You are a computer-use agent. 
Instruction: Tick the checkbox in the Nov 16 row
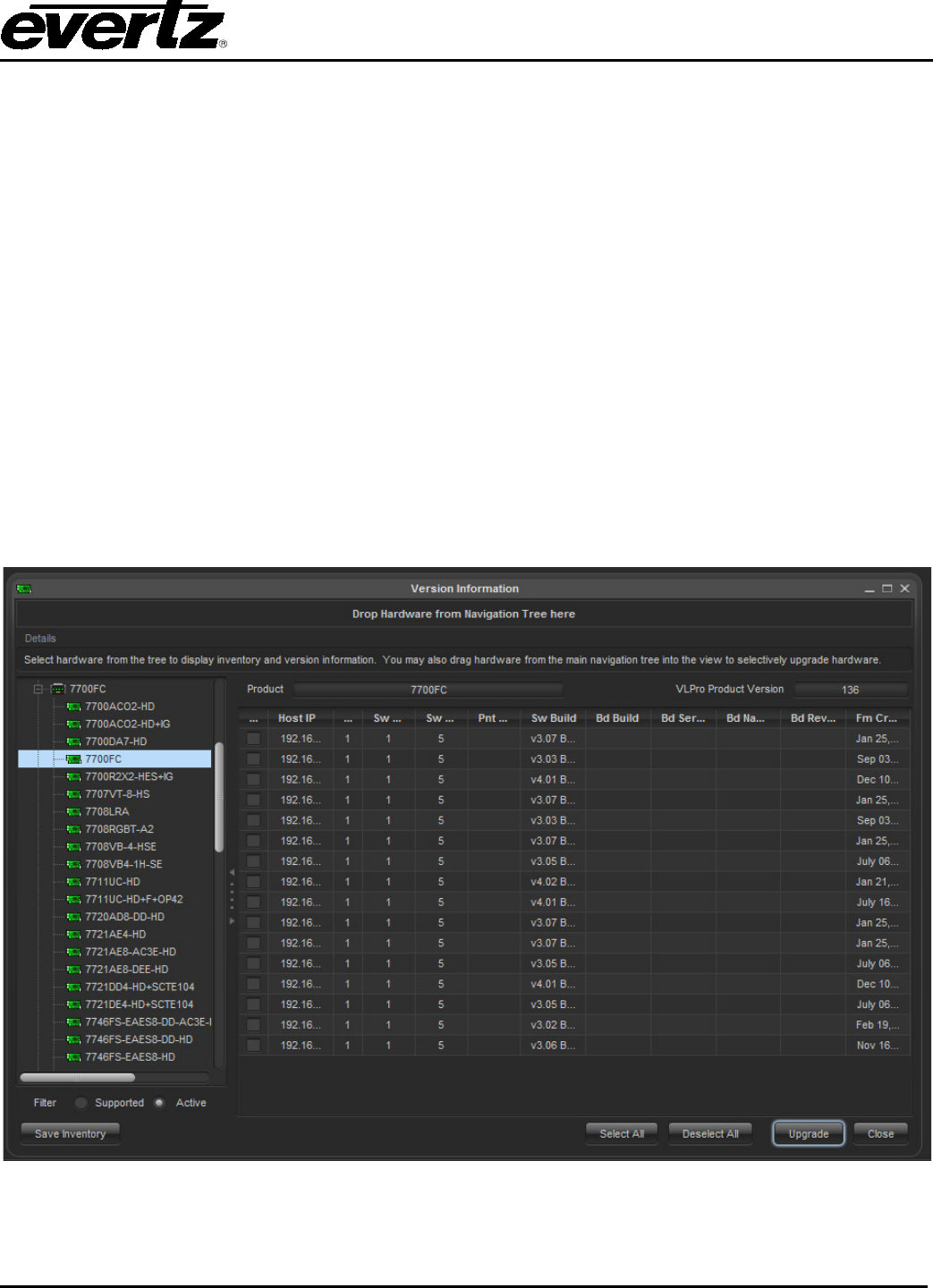point(254,1046)
